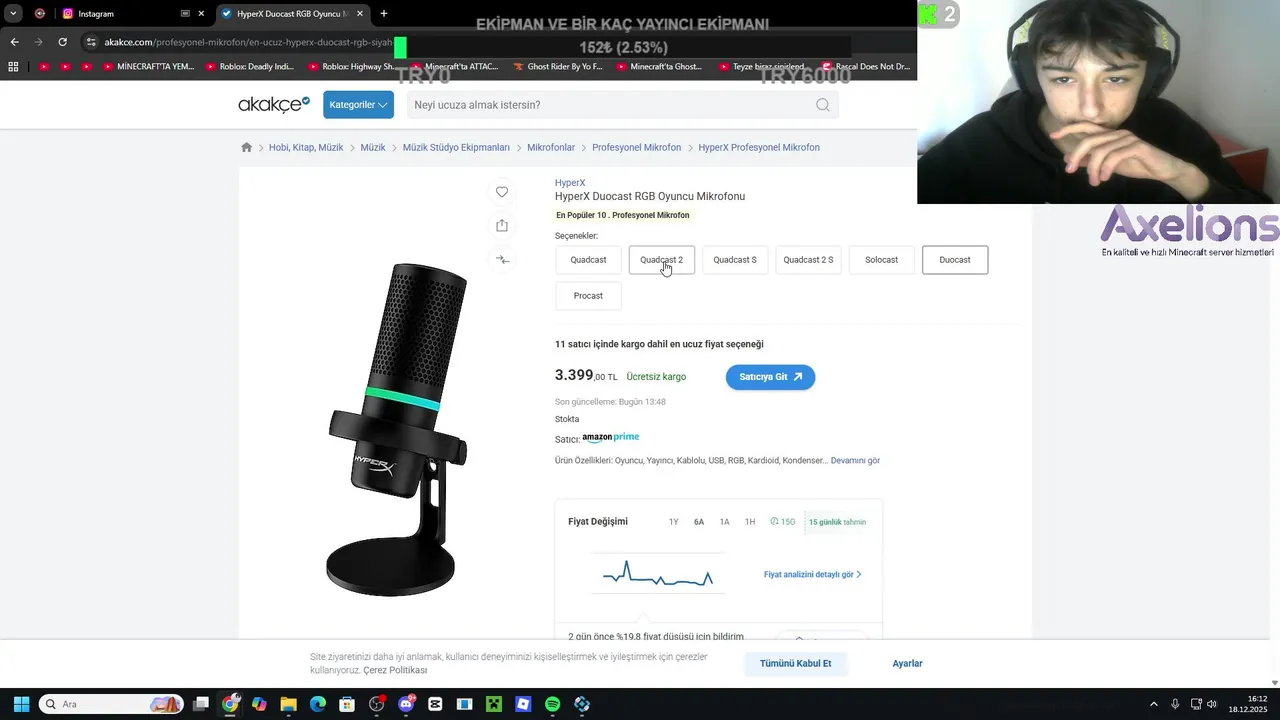Screen dimensions: 1280x720
Task: Open Minecraft from the taskbar
Action: tap(494, 704)
